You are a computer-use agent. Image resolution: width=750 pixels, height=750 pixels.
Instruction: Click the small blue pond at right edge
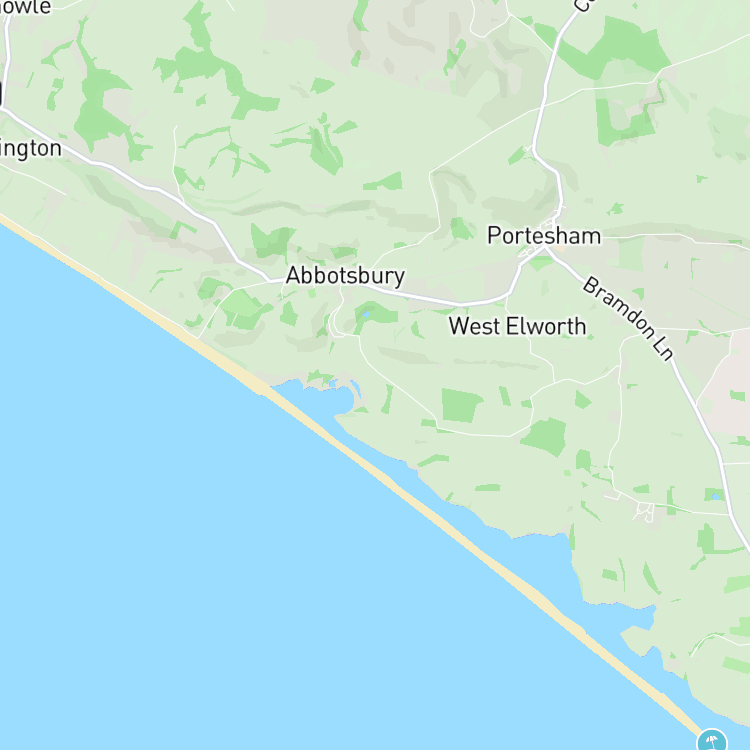(x=716, y=496)
